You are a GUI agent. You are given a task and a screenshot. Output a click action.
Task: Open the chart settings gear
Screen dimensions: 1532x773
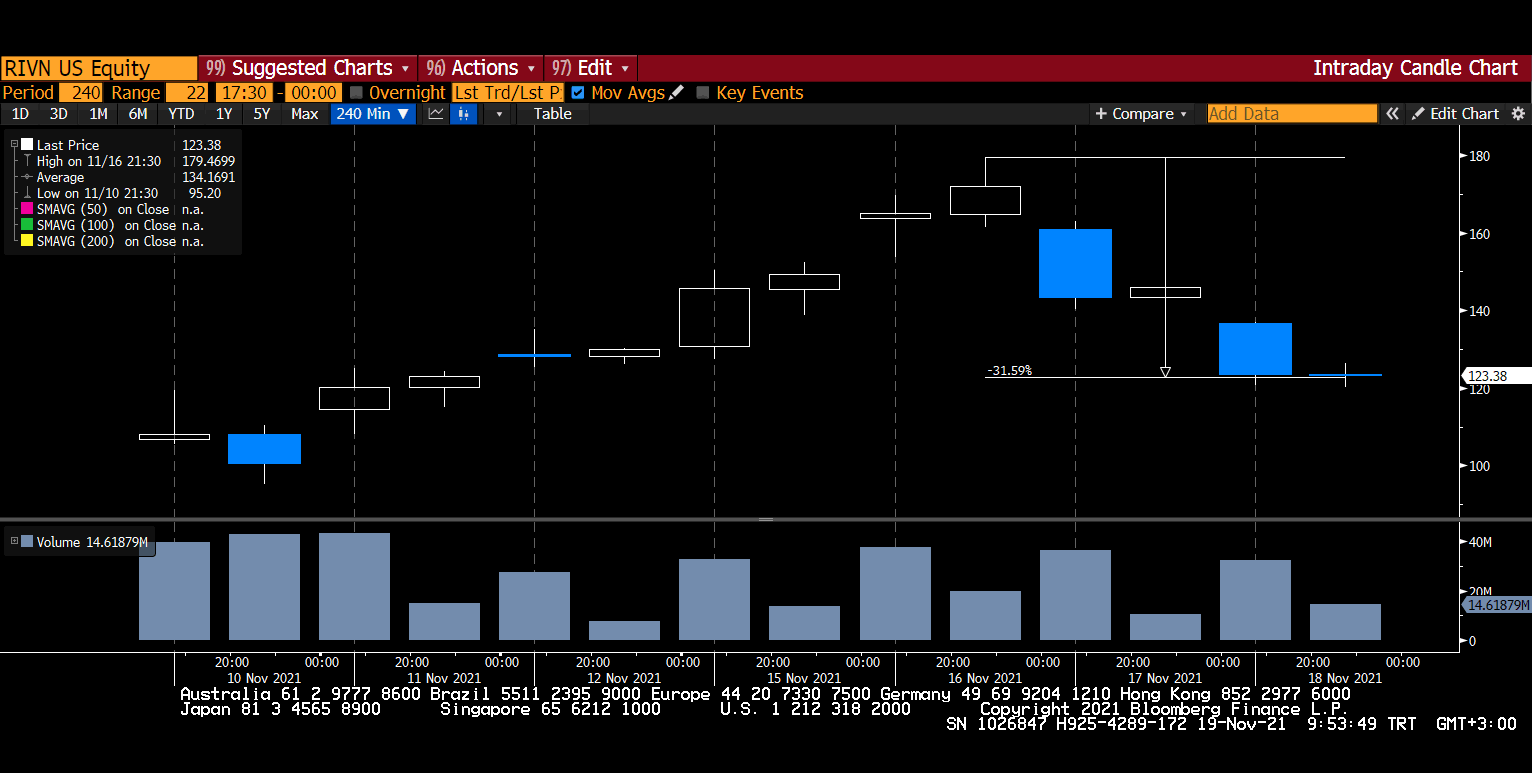tap(1518, 114)
